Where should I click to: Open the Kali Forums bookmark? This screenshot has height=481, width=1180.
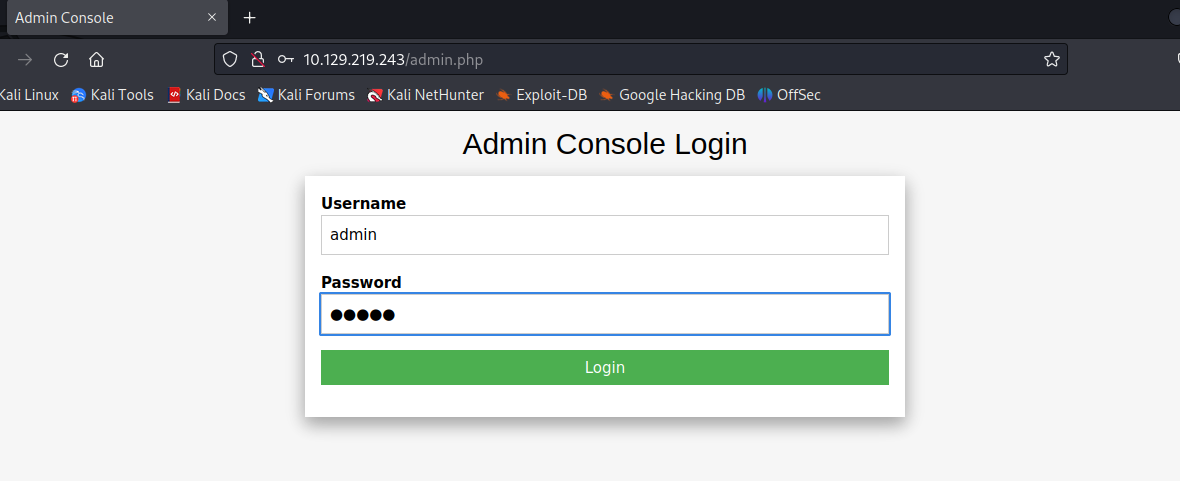click(x=306, y=95)
